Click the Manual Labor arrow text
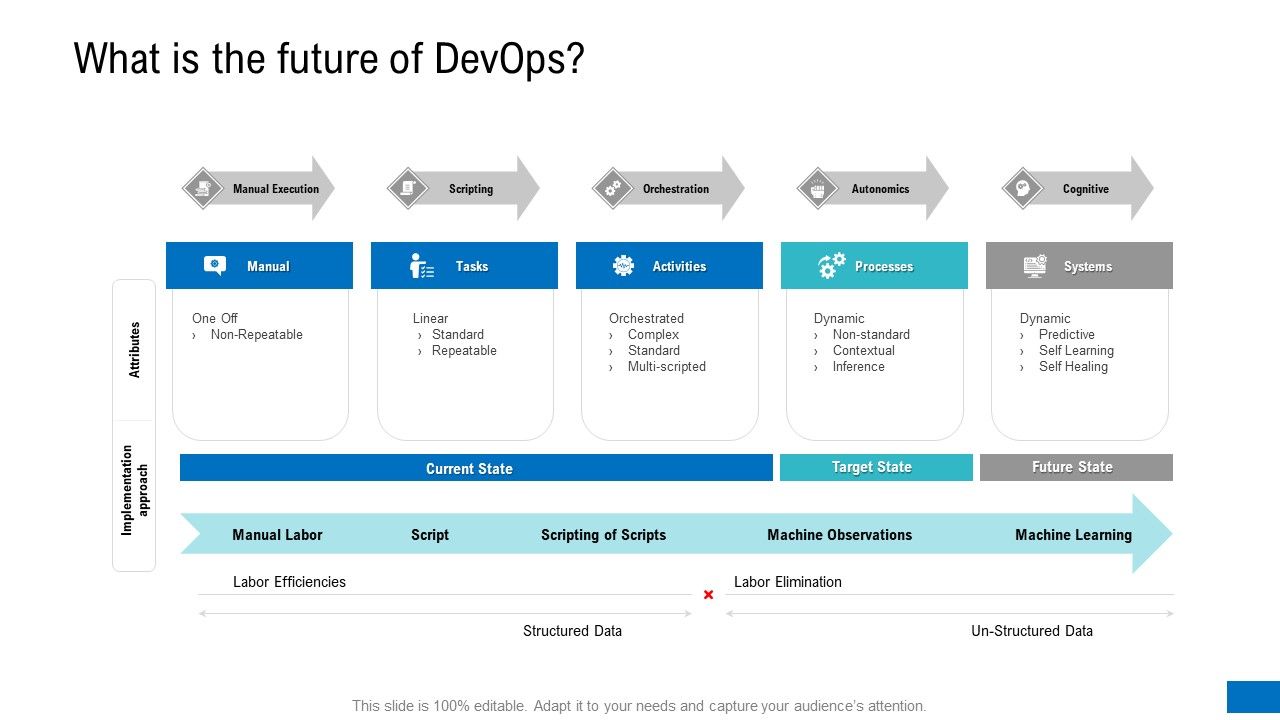 [x=277, y=535]
